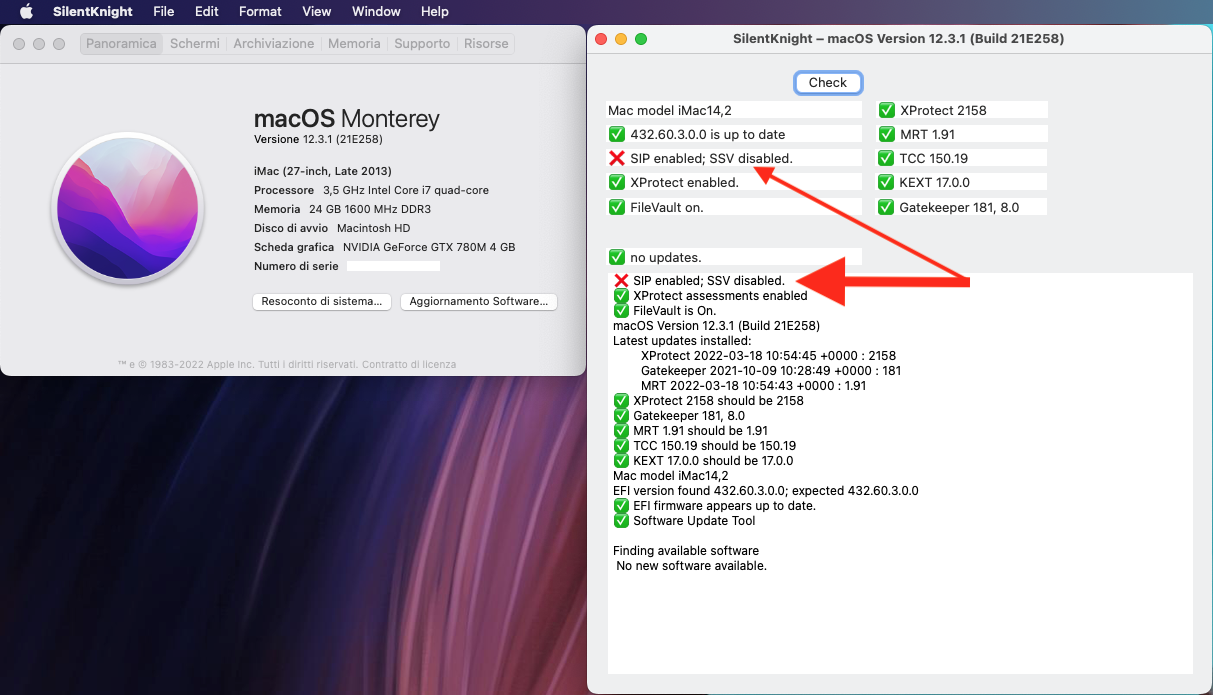Image resolution: width=1213 pixels, height=695 pixels.
Task: Click green checkmark beside MRT 1.91 field
Action: pos(887,134)
